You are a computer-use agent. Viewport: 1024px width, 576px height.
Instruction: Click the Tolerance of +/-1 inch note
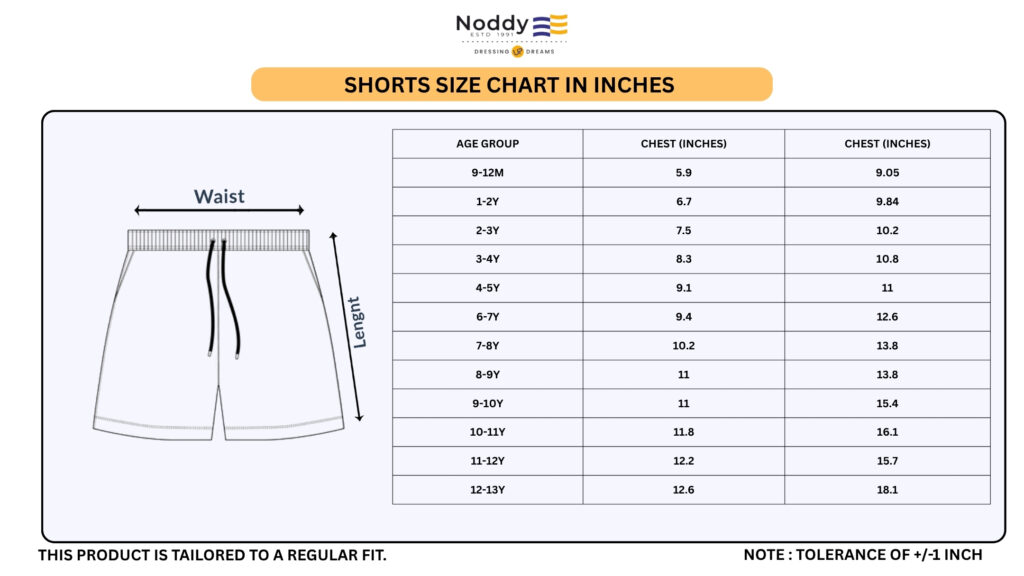click(863, 555)
